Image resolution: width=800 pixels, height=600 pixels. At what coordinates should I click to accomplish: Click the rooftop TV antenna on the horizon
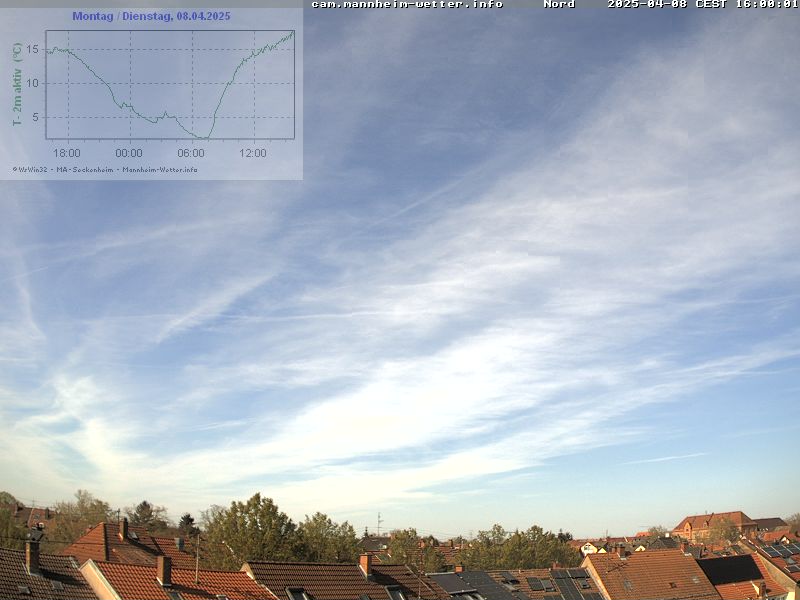coord(379,523)
